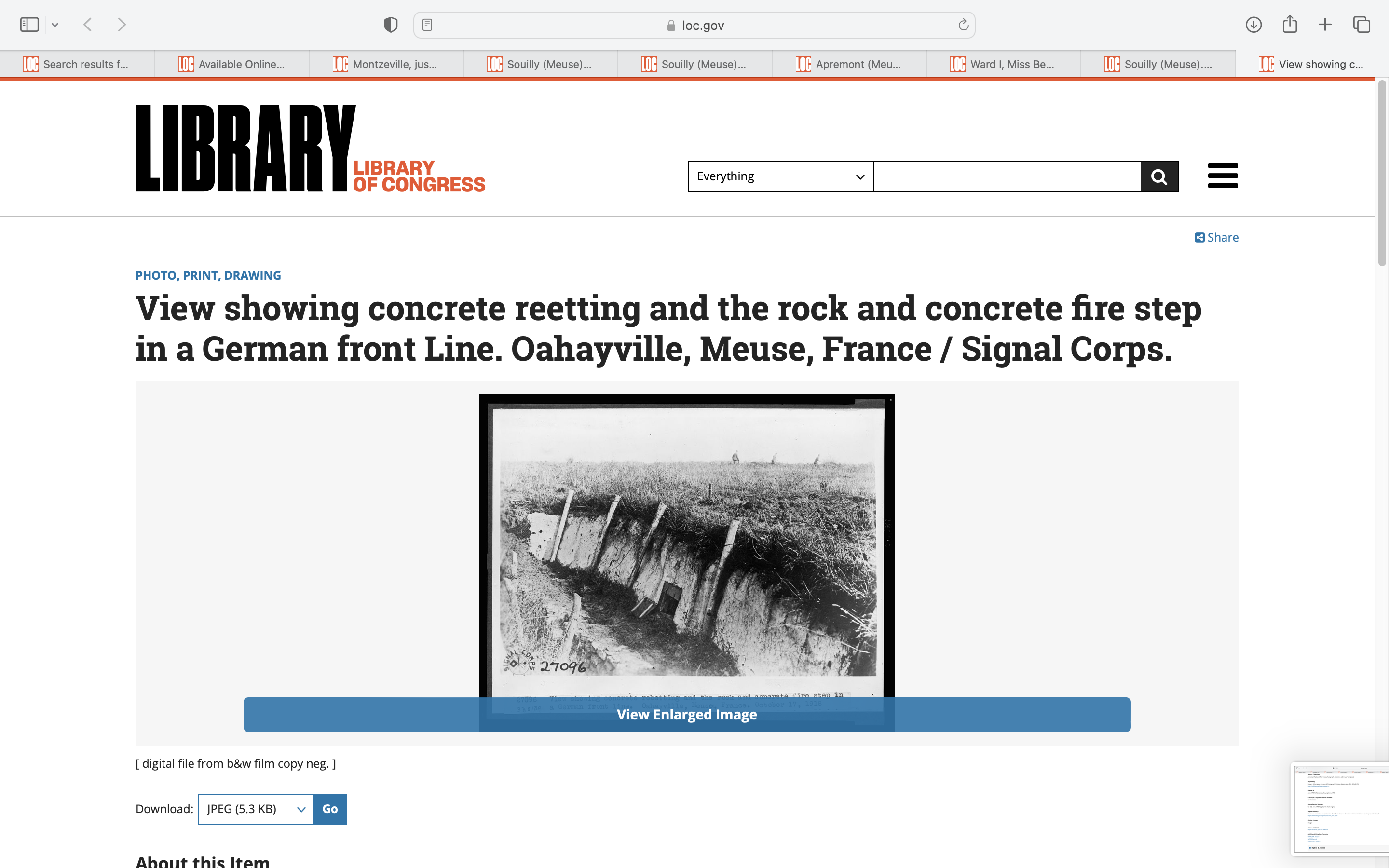Click the forward navigation arrow
Screen dimensions: 1389x868
122,25
